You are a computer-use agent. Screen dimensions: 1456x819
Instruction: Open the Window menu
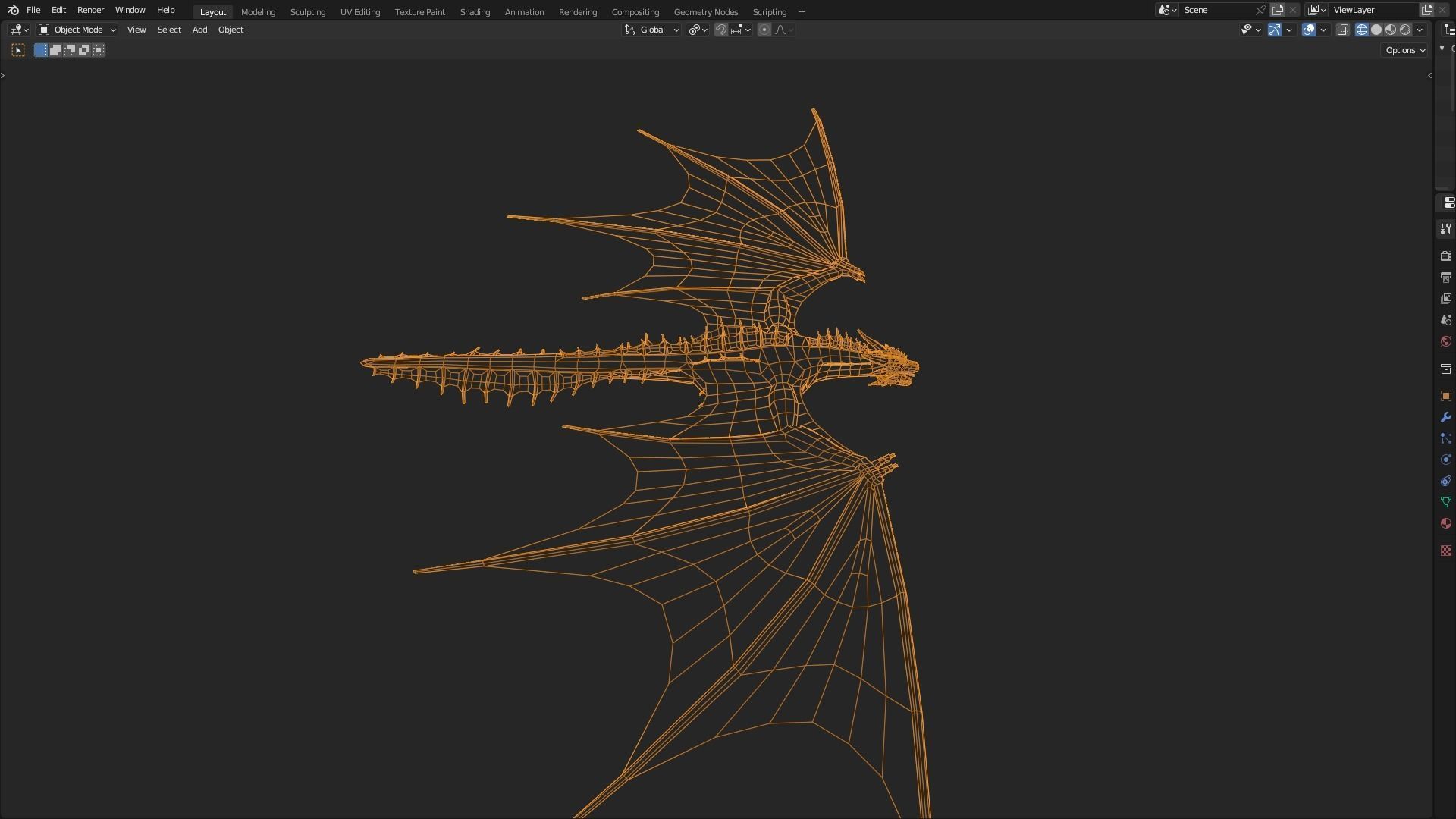coord(130,10)
